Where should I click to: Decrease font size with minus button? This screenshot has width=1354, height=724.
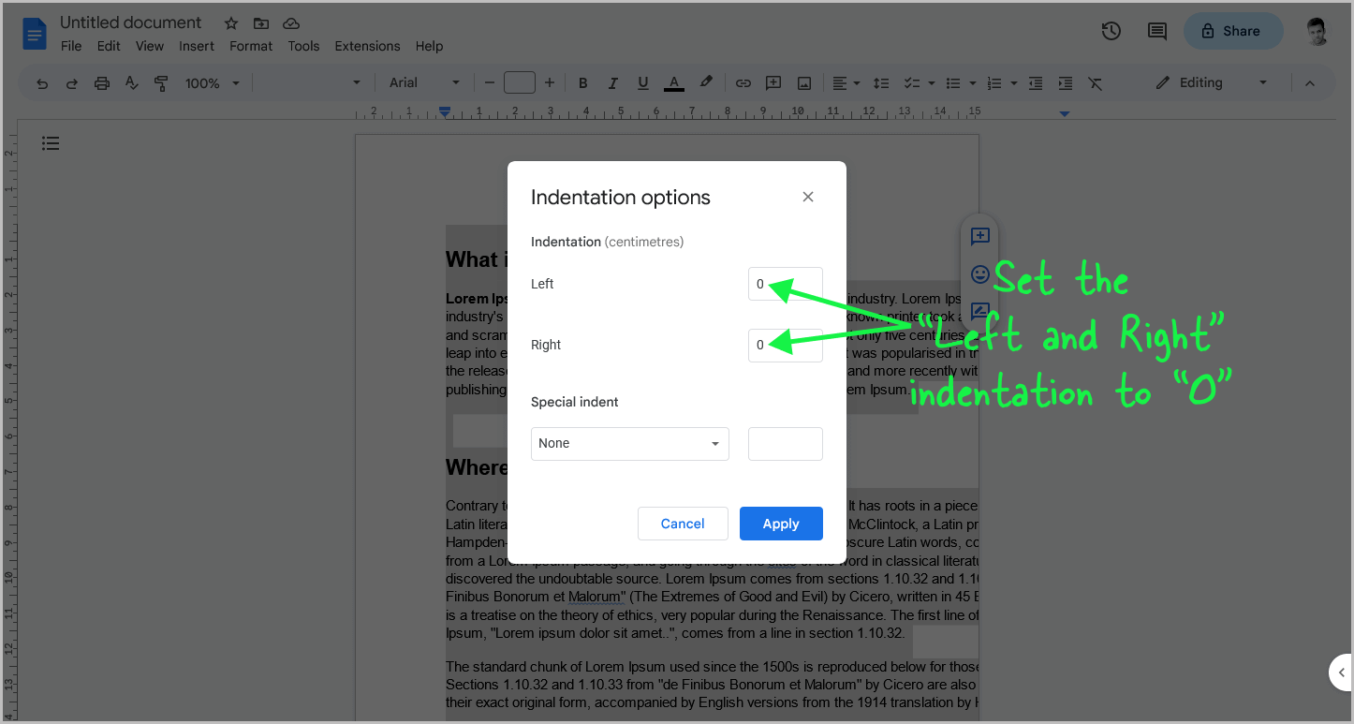489,83
